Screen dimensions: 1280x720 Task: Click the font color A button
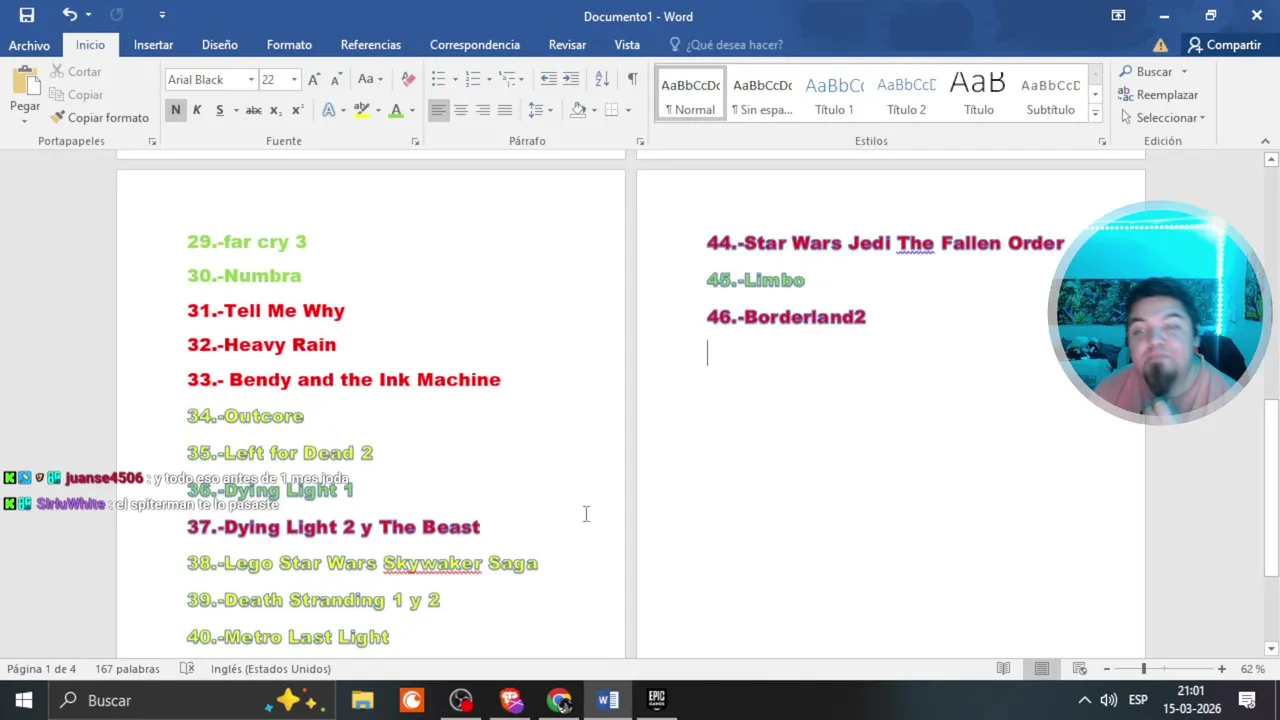pyautogui.click(x=396, y=110)
